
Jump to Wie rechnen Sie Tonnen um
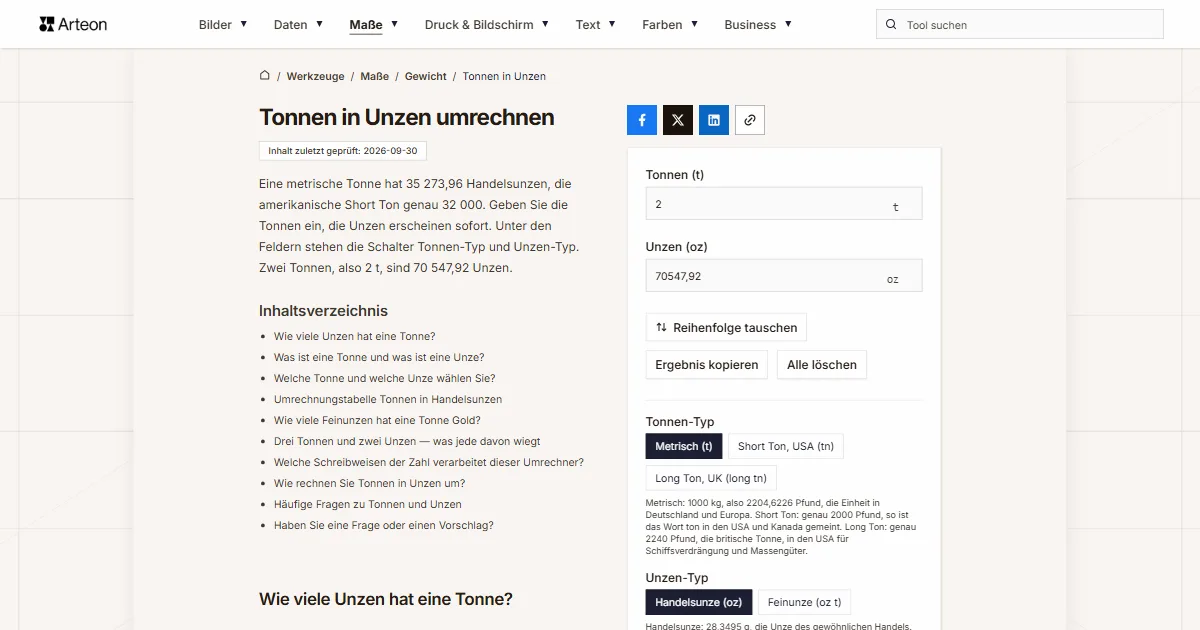tap(370, 483)
